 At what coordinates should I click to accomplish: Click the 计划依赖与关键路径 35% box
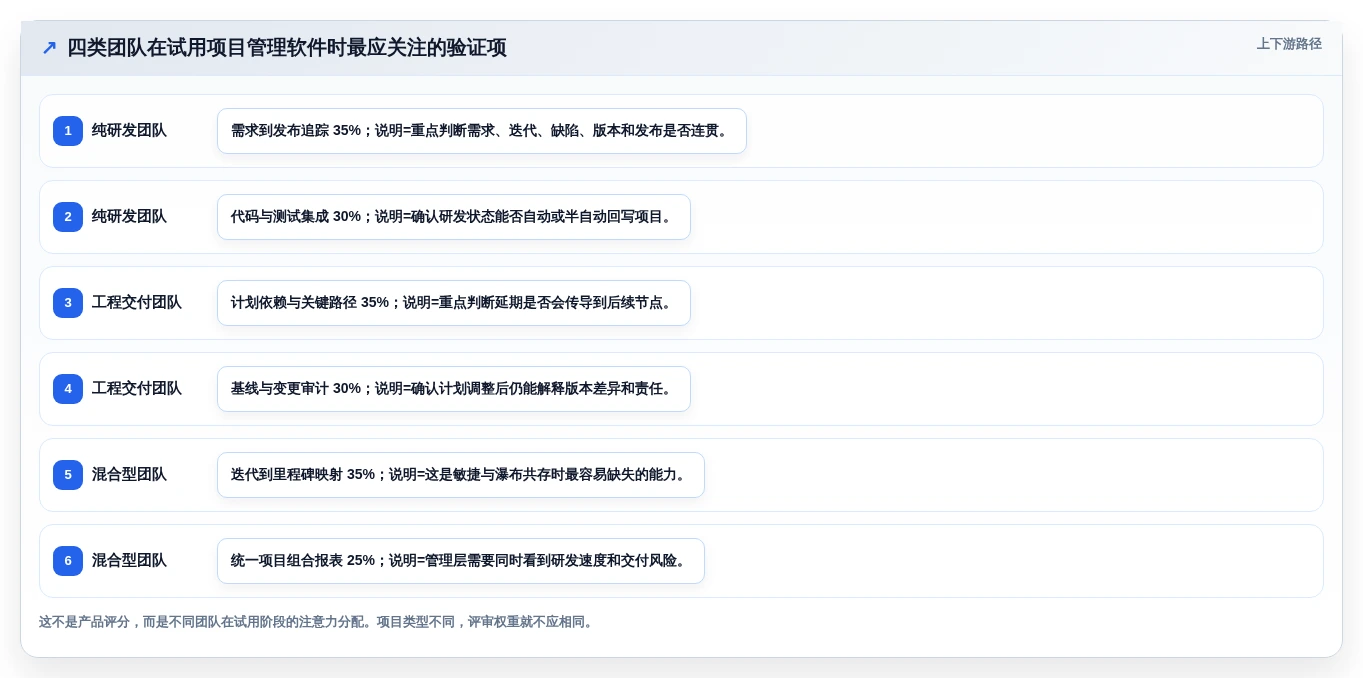click(454, 303)
